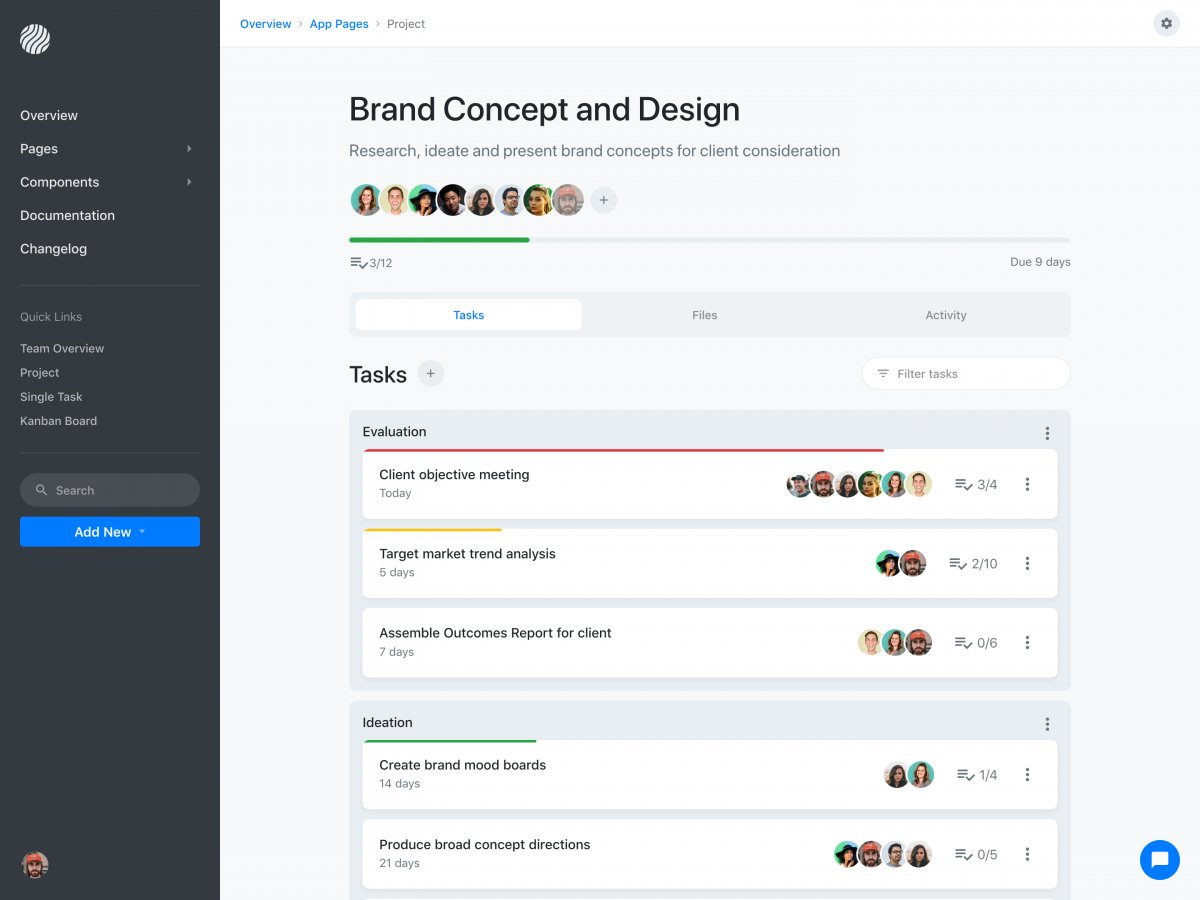Switch to the Files tab
Image resolution: width=1200 pixels, height=900 pixels.
705,315
